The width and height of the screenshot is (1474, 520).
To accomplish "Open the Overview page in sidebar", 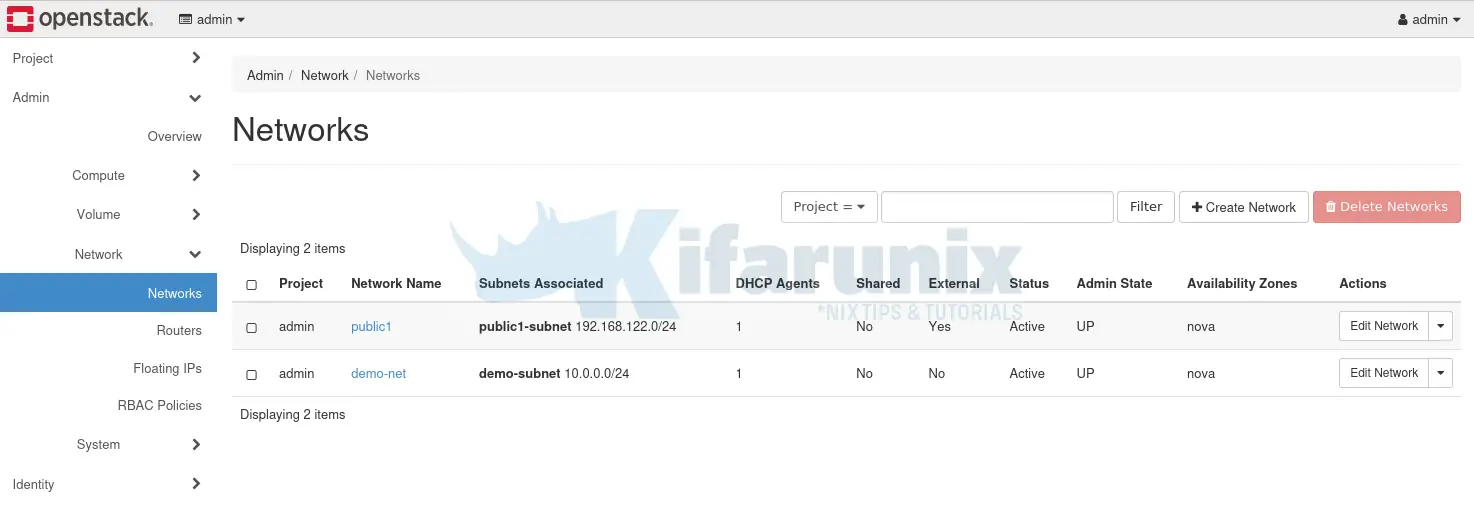I will point(175,136).
